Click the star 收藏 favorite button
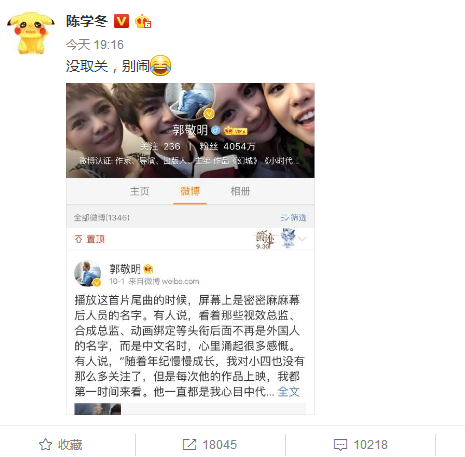The image size is (465, 457). [x=61, y=445]
